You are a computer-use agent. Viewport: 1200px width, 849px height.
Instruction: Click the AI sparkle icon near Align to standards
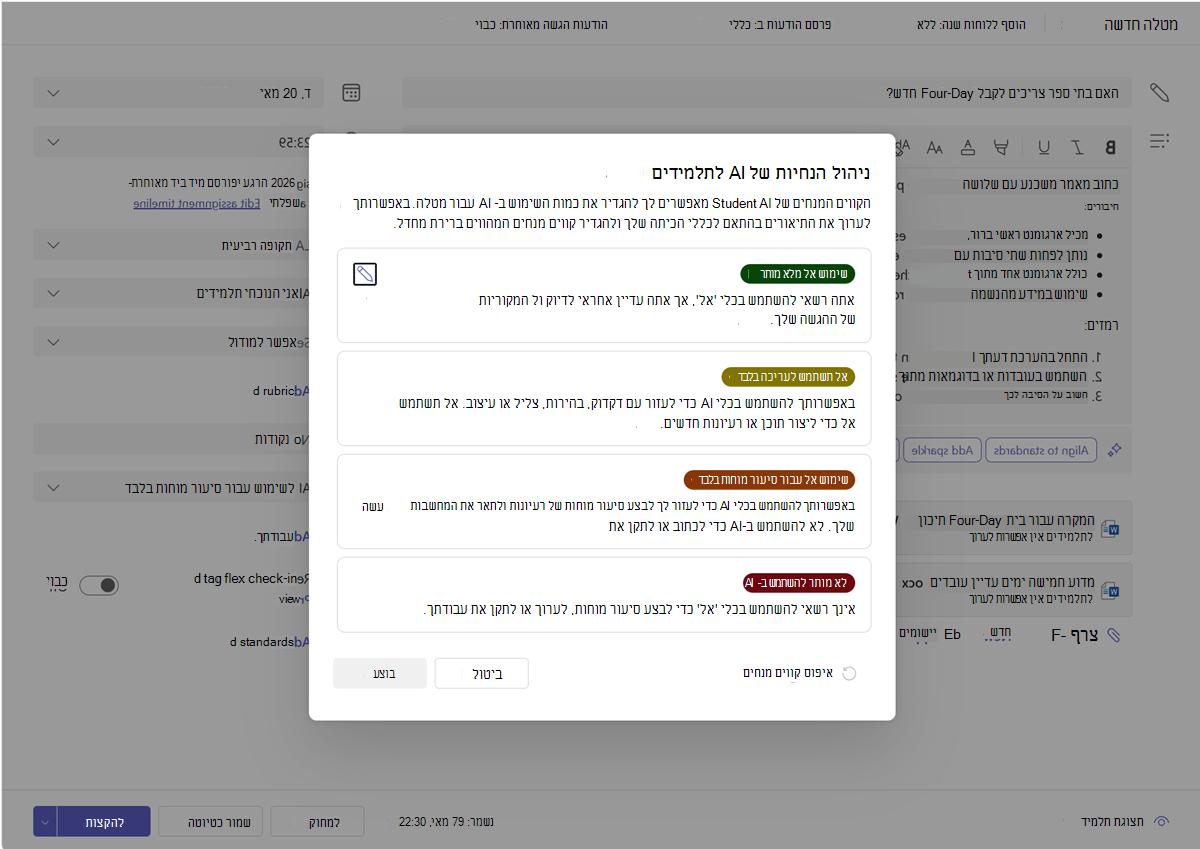click(1116, 451)
